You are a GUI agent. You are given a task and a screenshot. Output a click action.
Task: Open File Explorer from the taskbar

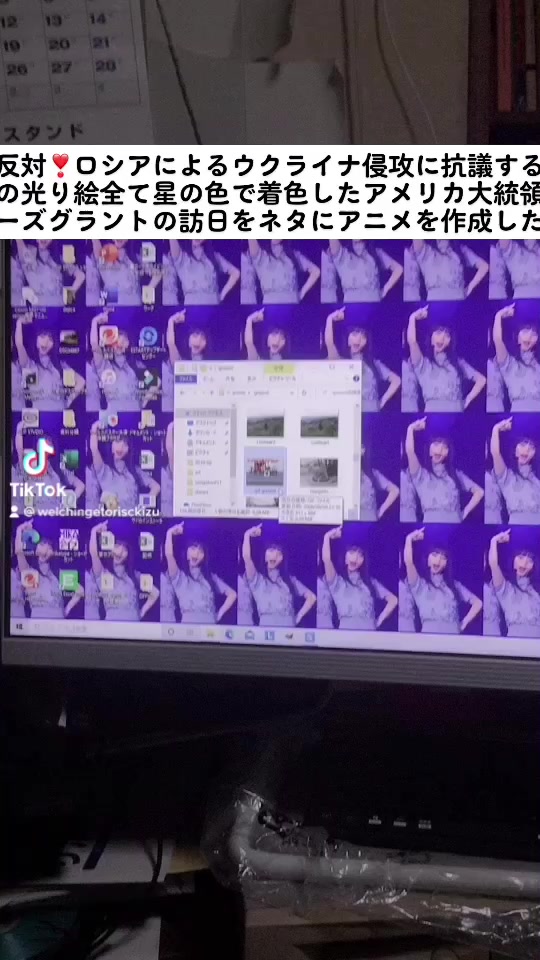[x=210, y=635]
